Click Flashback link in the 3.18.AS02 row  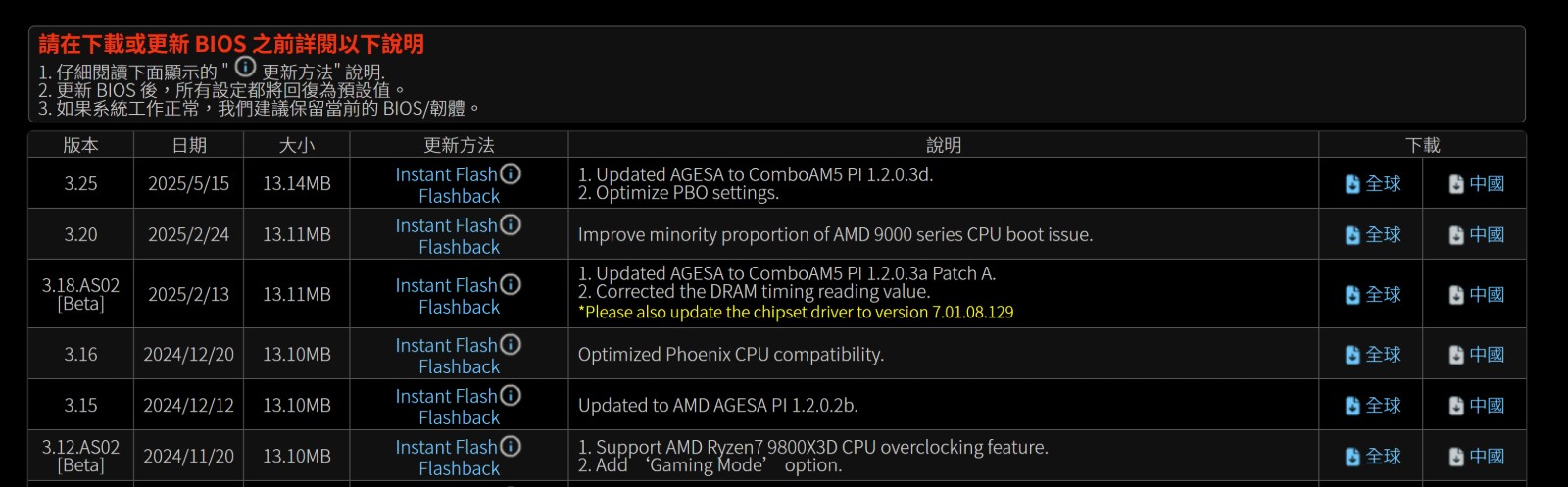(x=459, y=307)
